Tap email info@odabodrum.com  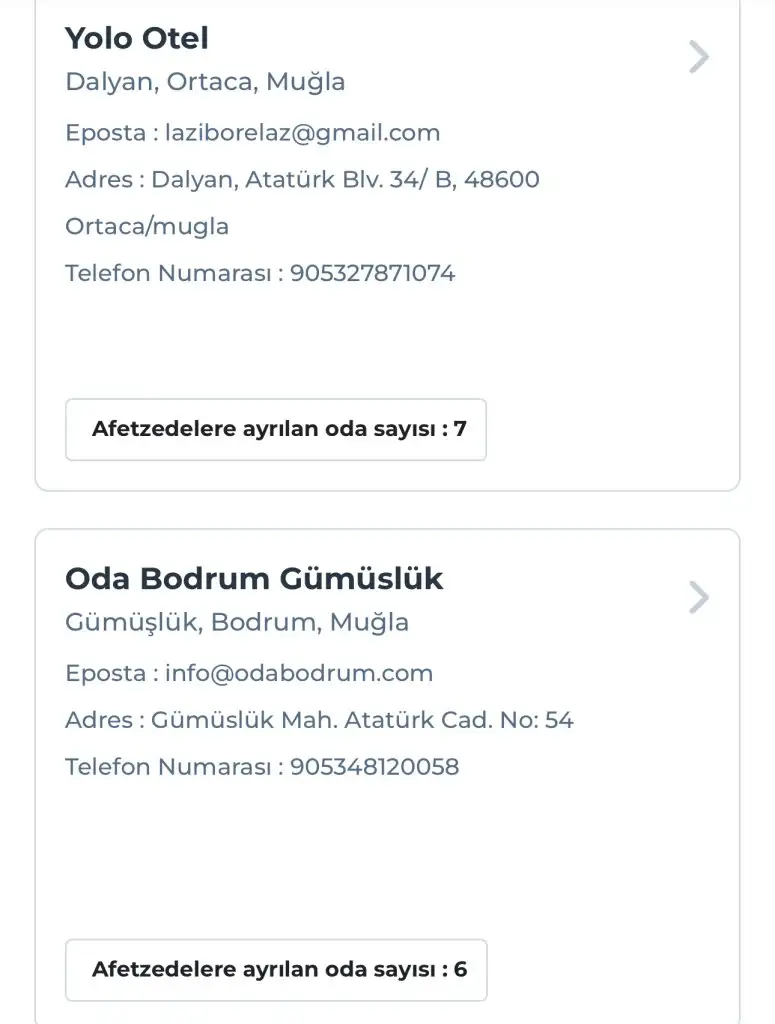[299, 673]
